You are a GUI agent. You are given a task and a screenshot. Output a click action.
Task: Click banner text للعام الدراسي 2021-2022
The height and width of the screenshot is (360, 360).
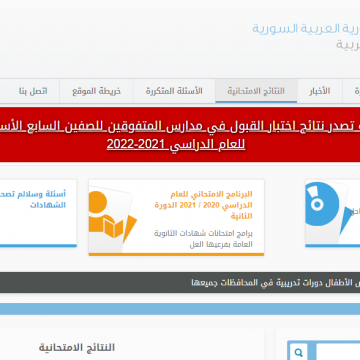(x=176, y=144)
